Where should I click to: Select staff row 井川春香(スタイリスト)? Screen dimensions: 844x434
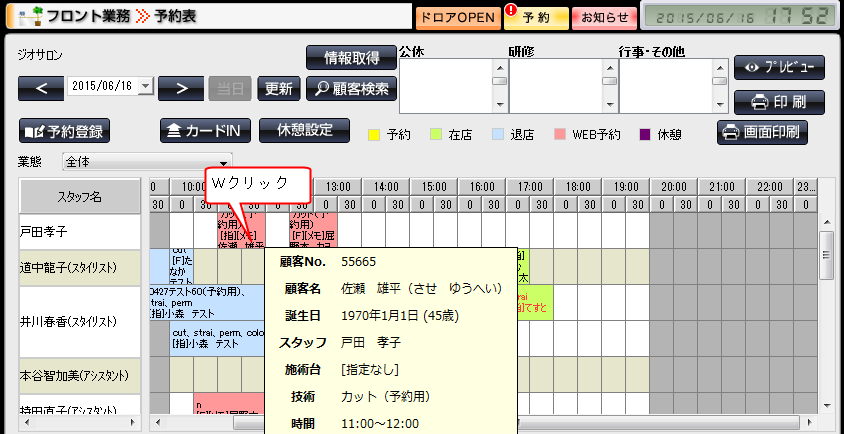point(84,322)
